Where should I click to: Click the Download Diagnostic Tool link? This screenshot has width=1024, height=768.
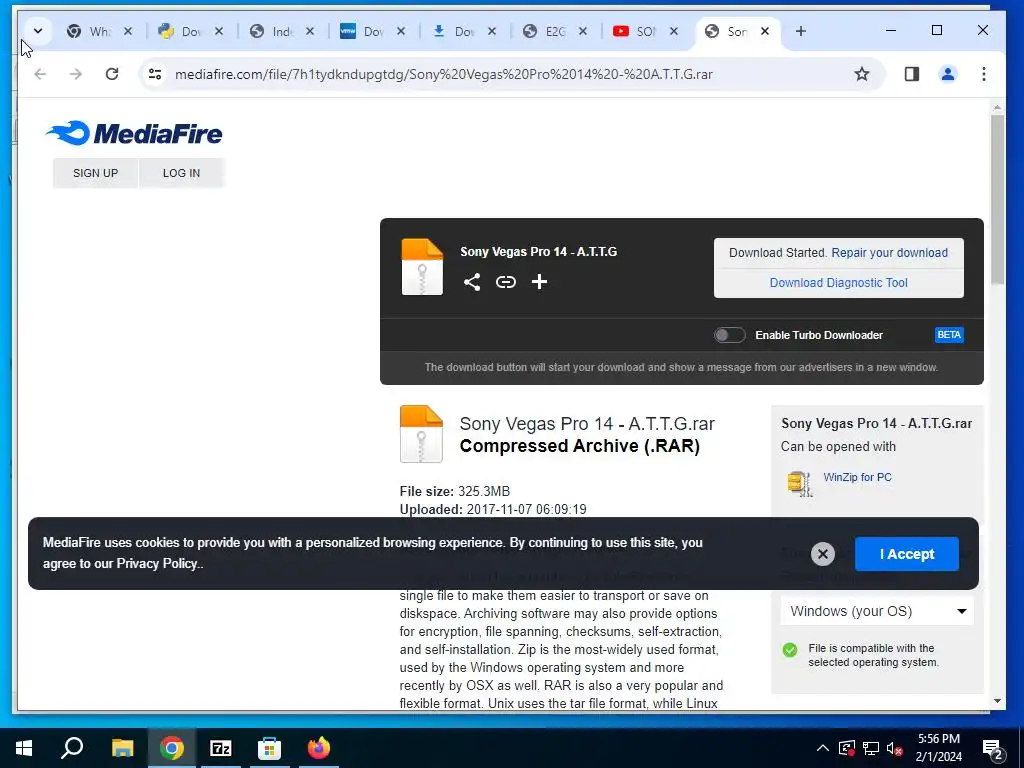pos(839,283)
